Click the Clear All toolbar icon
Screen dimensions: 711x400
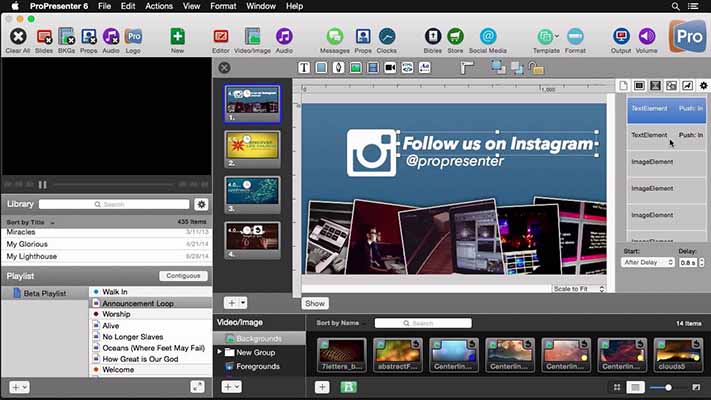coord(18,37)
